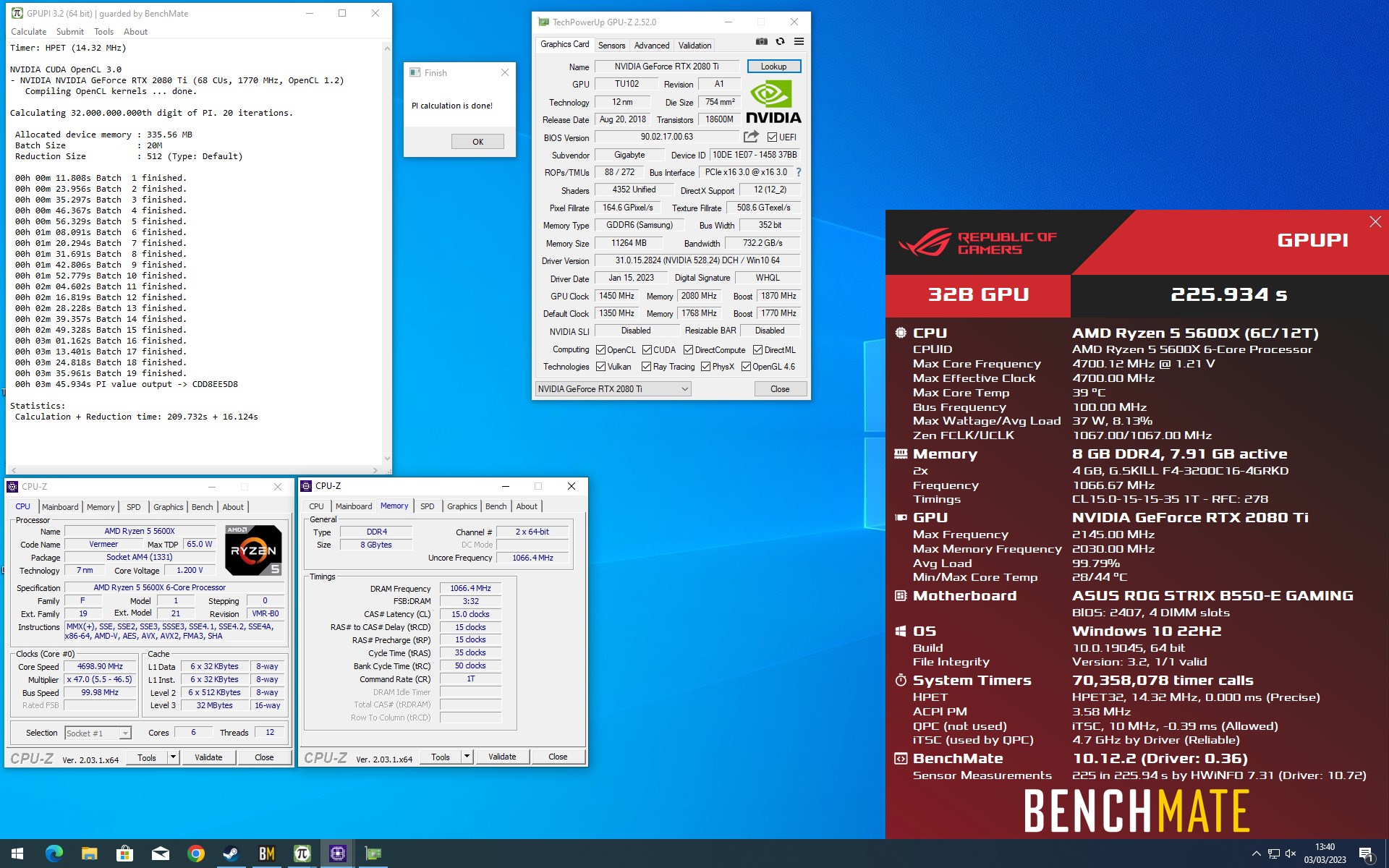Click the Memory module icon in BenchMate panel
This screenshot has height=868, width=1389.
point(901,454)
